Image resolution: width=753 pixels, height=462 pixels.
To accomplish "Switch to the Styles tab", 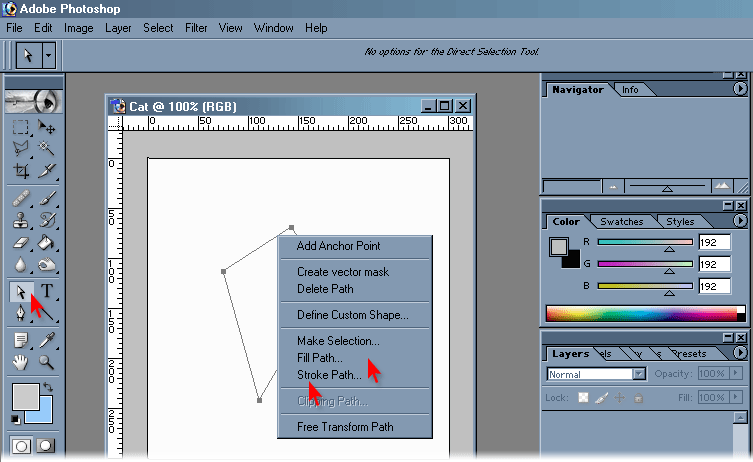I will [x=680, y=221].
